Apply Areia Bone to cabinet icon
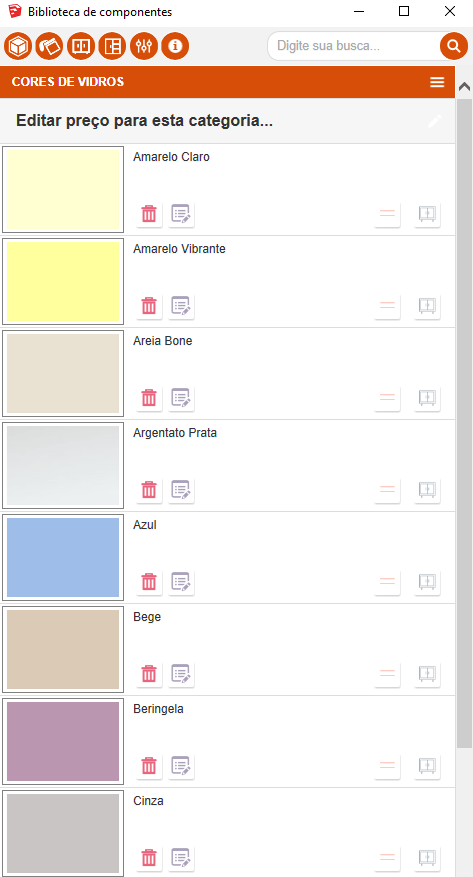Screen dimensions: 473x877 427,398
